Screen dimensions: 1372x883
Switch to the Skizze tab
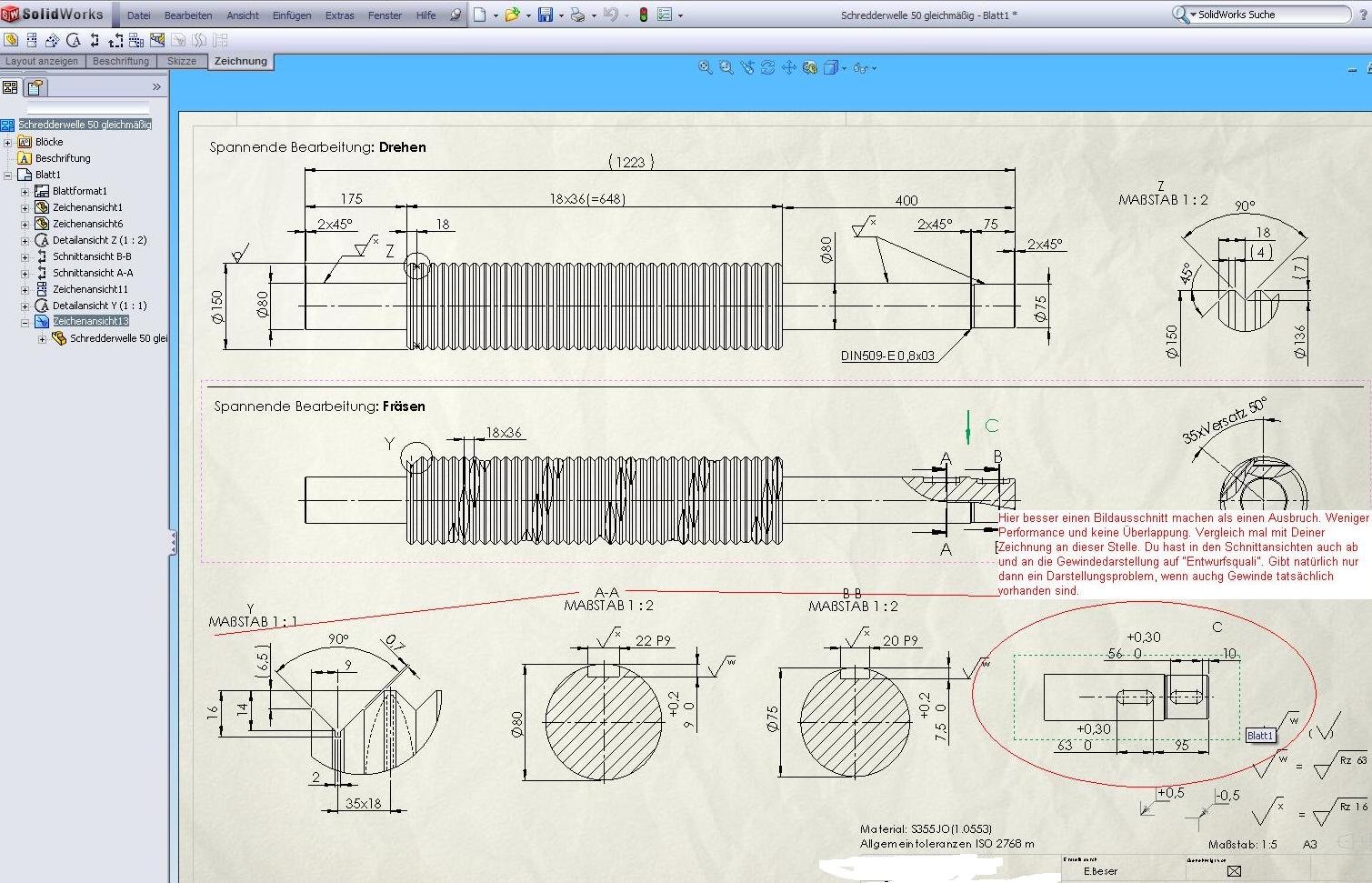182,61
